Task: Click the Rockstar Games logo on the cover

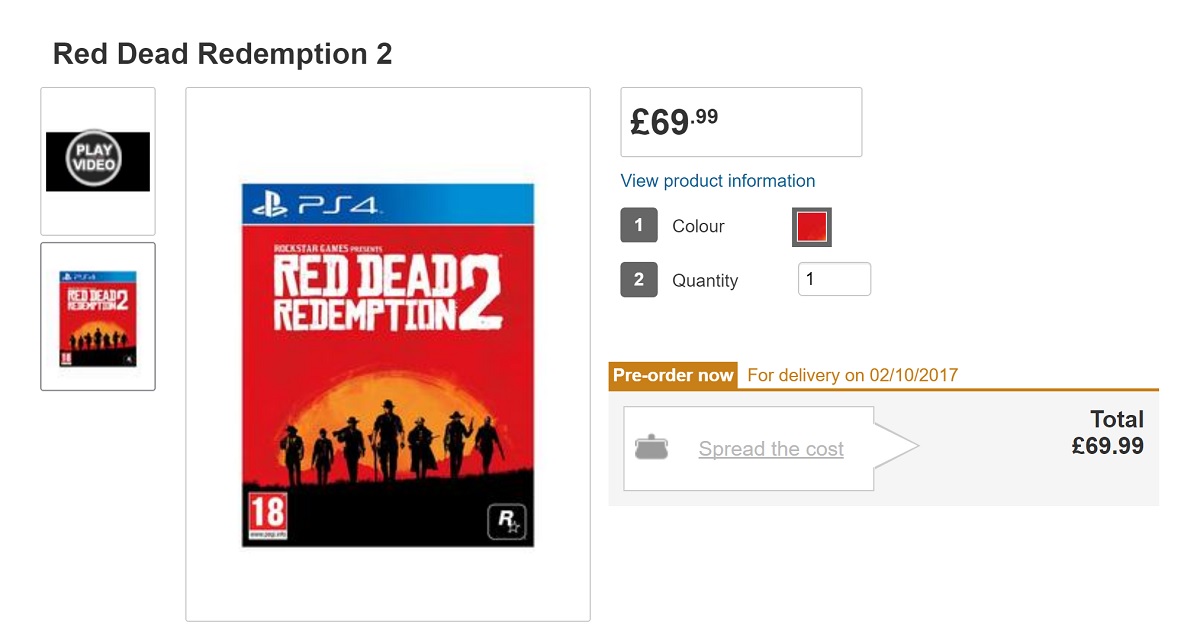Action: (505, 522)
